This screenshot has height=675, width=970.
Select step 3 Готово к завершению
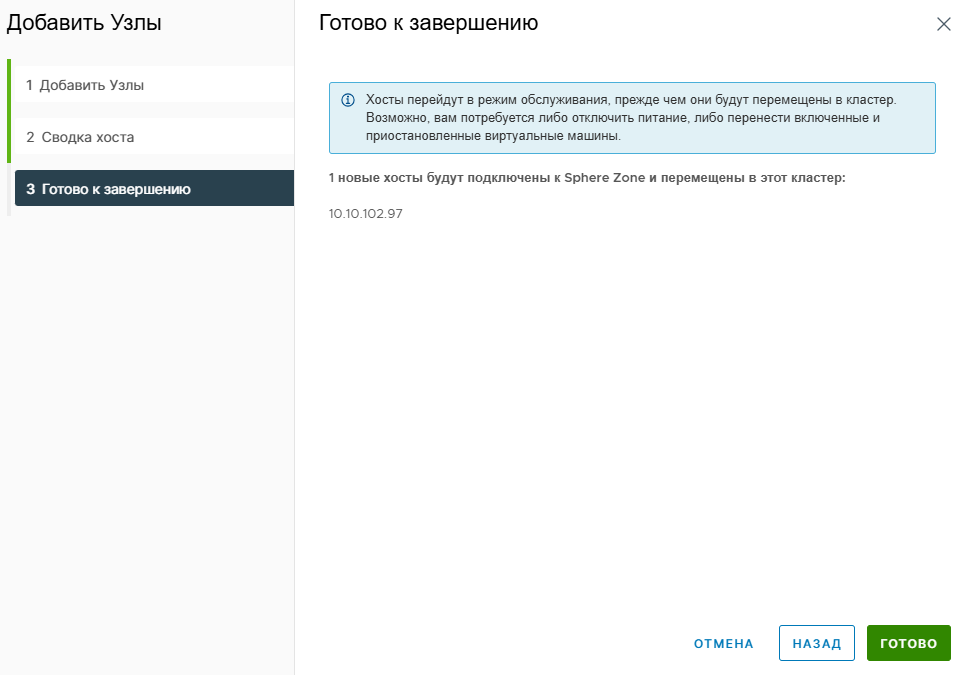click(154, 189)
